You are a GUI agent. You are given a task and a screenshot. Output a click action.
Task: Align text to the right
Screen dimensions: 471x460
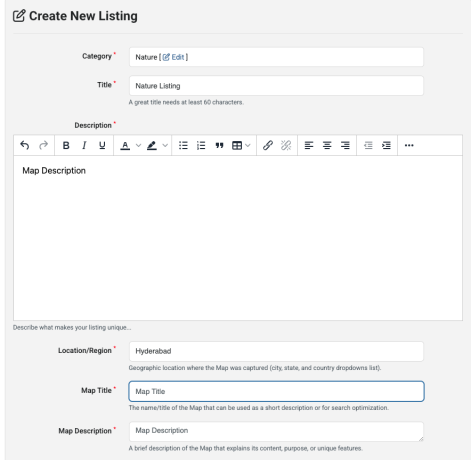tap(345, 145)
